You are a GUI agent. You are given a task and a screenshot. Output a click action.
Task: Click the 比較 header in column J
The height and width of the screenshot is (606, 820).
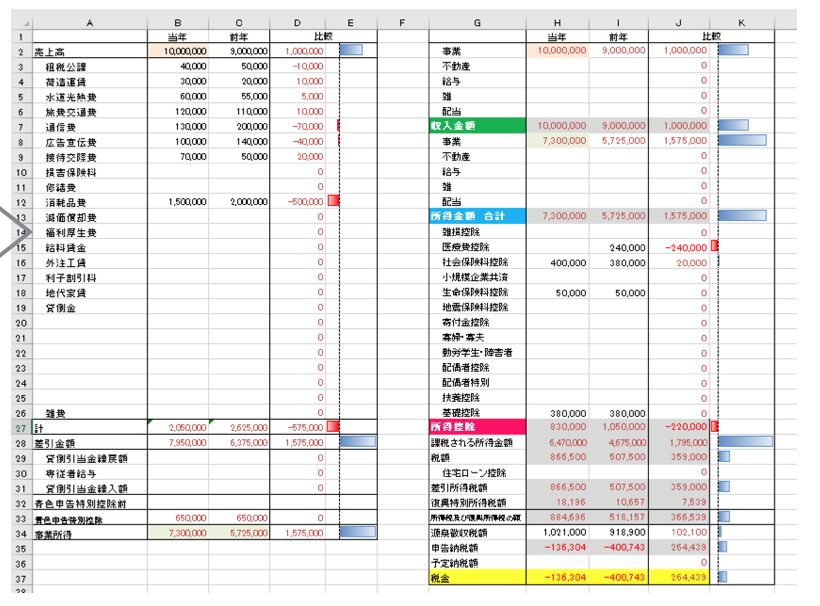[711, 36]
